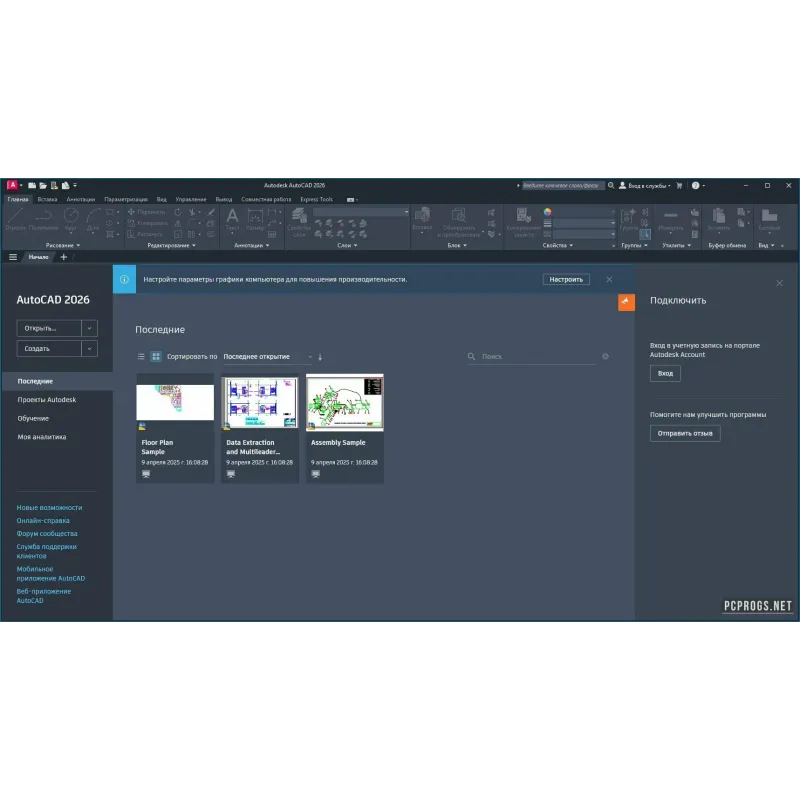Switch recent files to list view
Screen dimensions: 800x800
(x=141, y=356)
